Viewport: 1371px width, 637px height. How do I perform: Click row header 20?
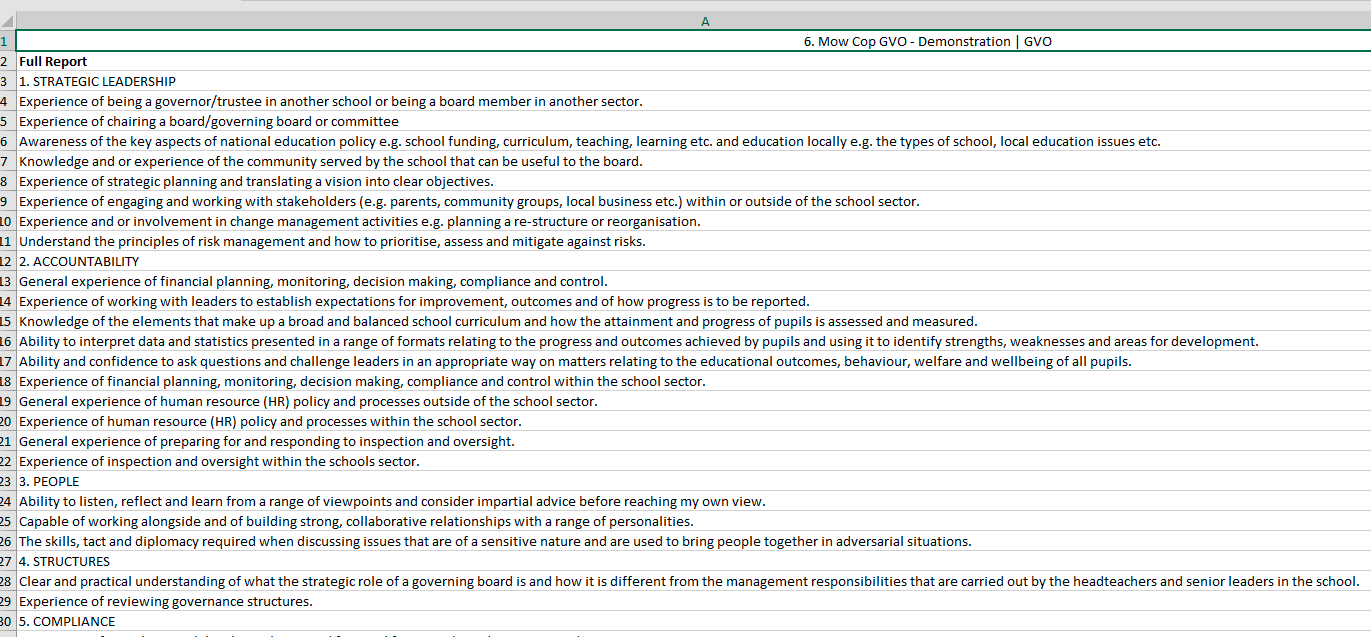pos(6,421)
